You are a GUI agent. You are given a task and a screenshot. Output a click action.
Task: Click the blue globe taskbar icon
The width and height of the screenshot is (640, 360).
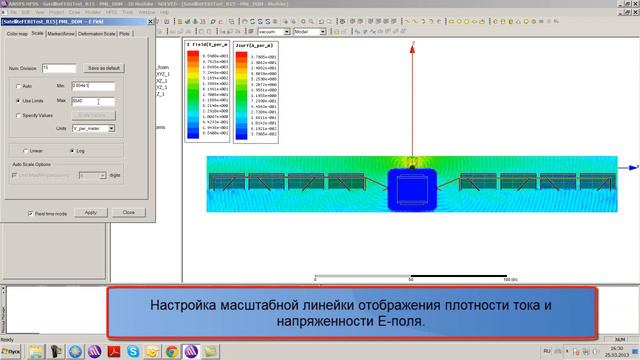point(75,351)
